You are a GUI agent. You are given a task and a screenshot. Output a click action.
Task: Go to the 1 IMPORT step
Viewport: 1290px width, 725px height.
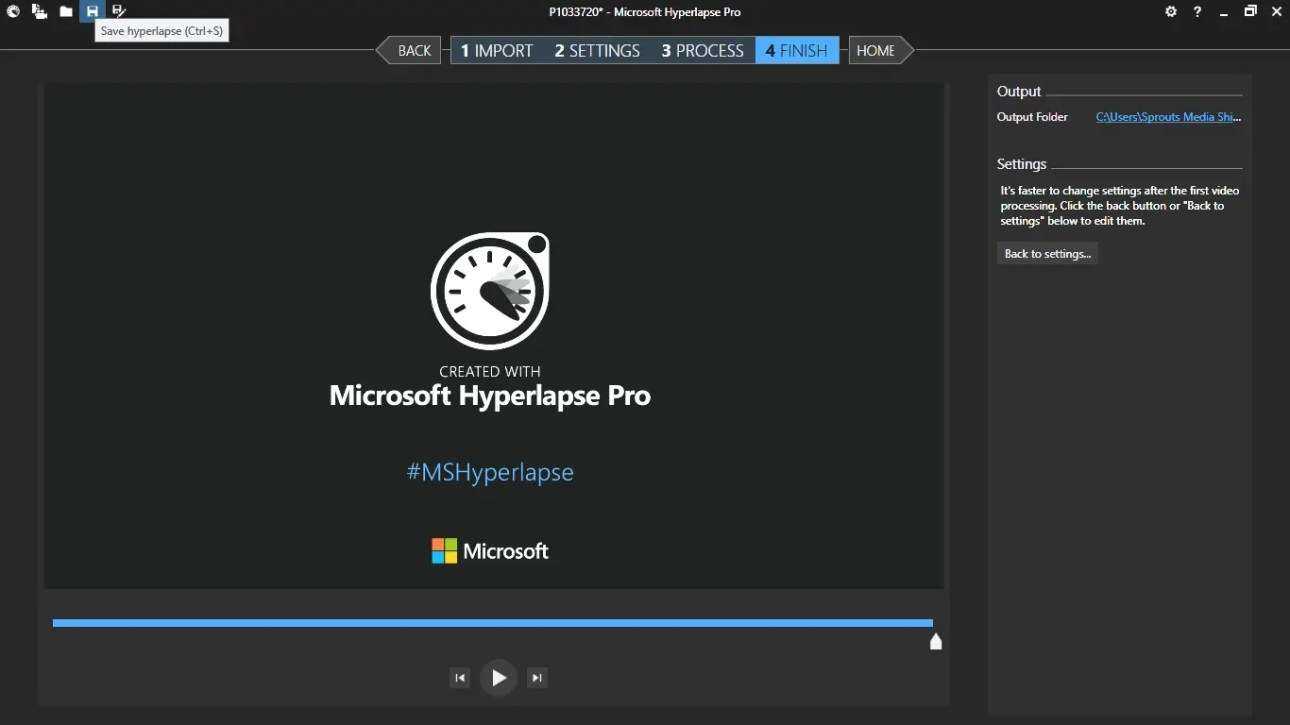pyautogui.click(x=497, y=50)
